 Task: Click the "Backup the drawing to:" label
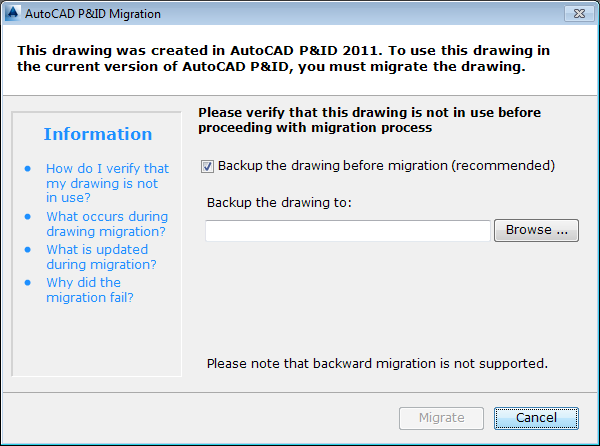[x=279, y=202]
